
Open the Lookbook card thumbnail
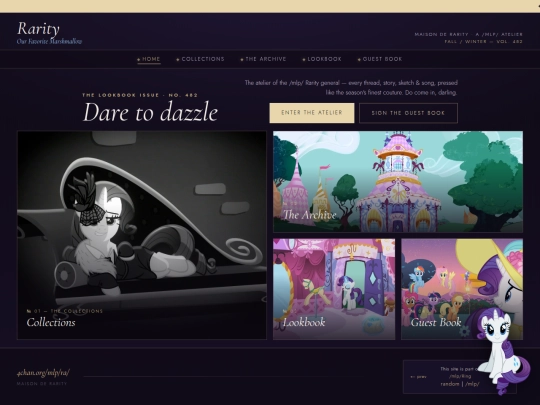tap(334, 289)
